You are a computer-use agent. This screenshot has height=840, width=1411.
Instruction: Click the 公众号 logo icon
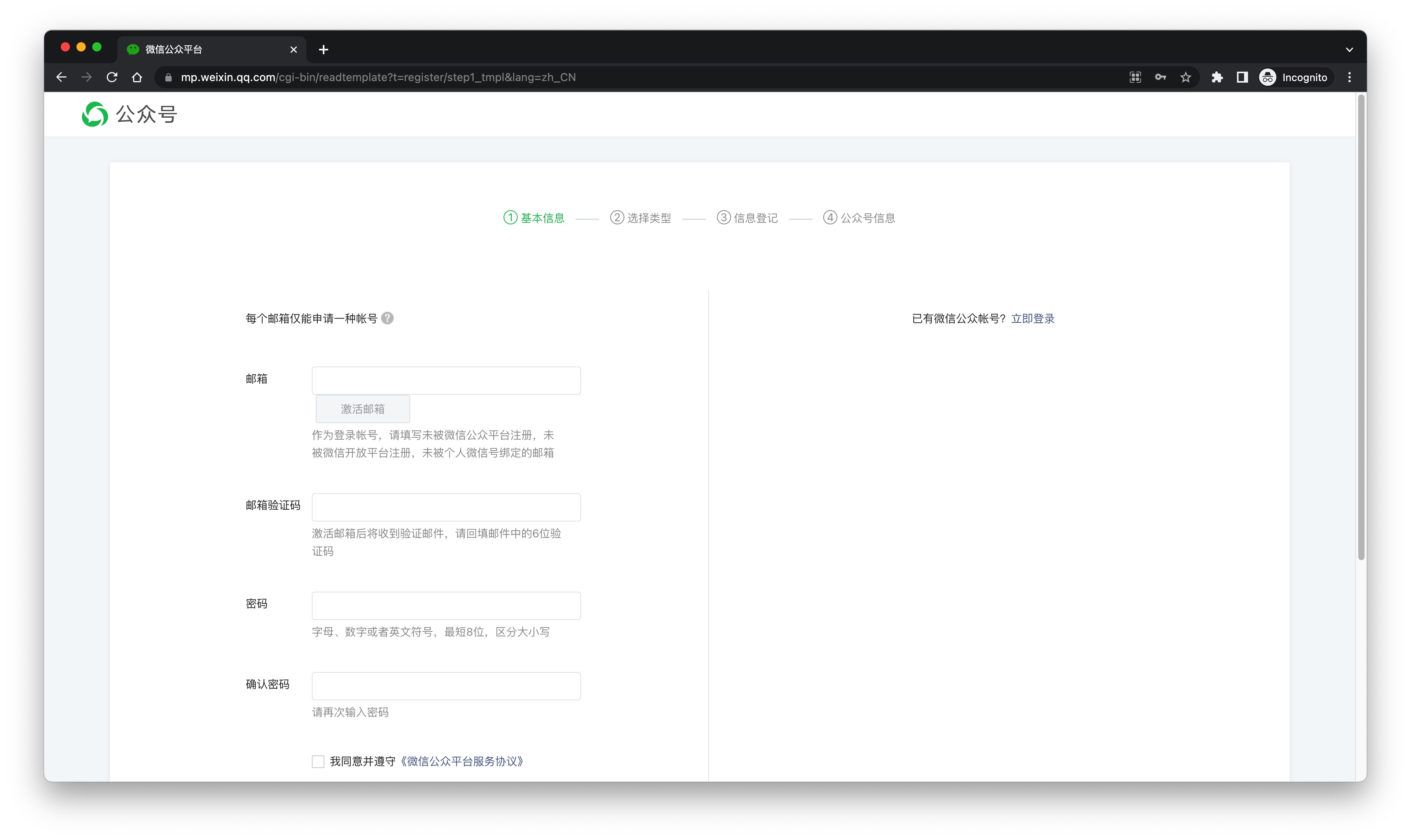coord(94,114)
